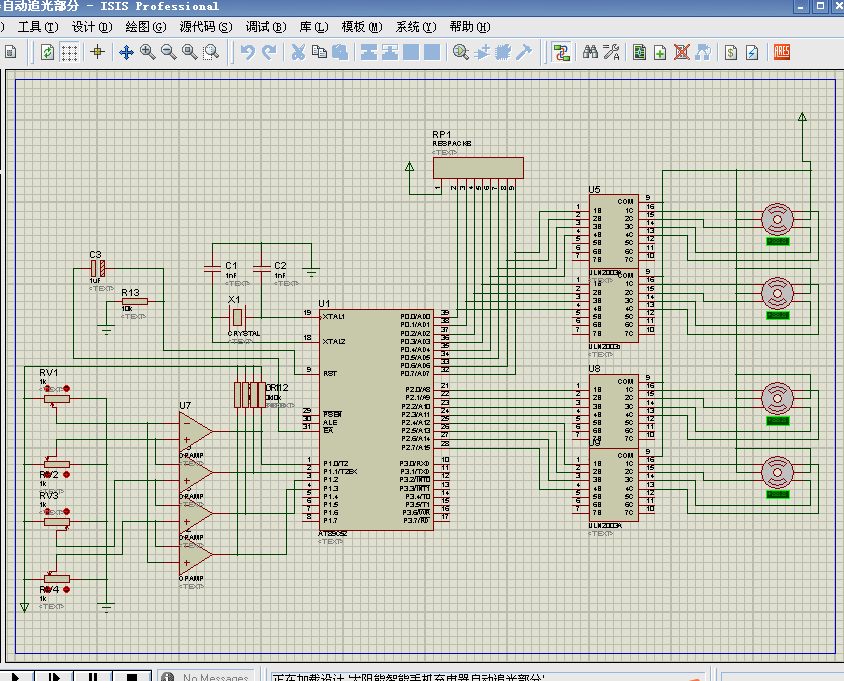Launch ARES netlist transfer icon

click(x=782, y=52)
